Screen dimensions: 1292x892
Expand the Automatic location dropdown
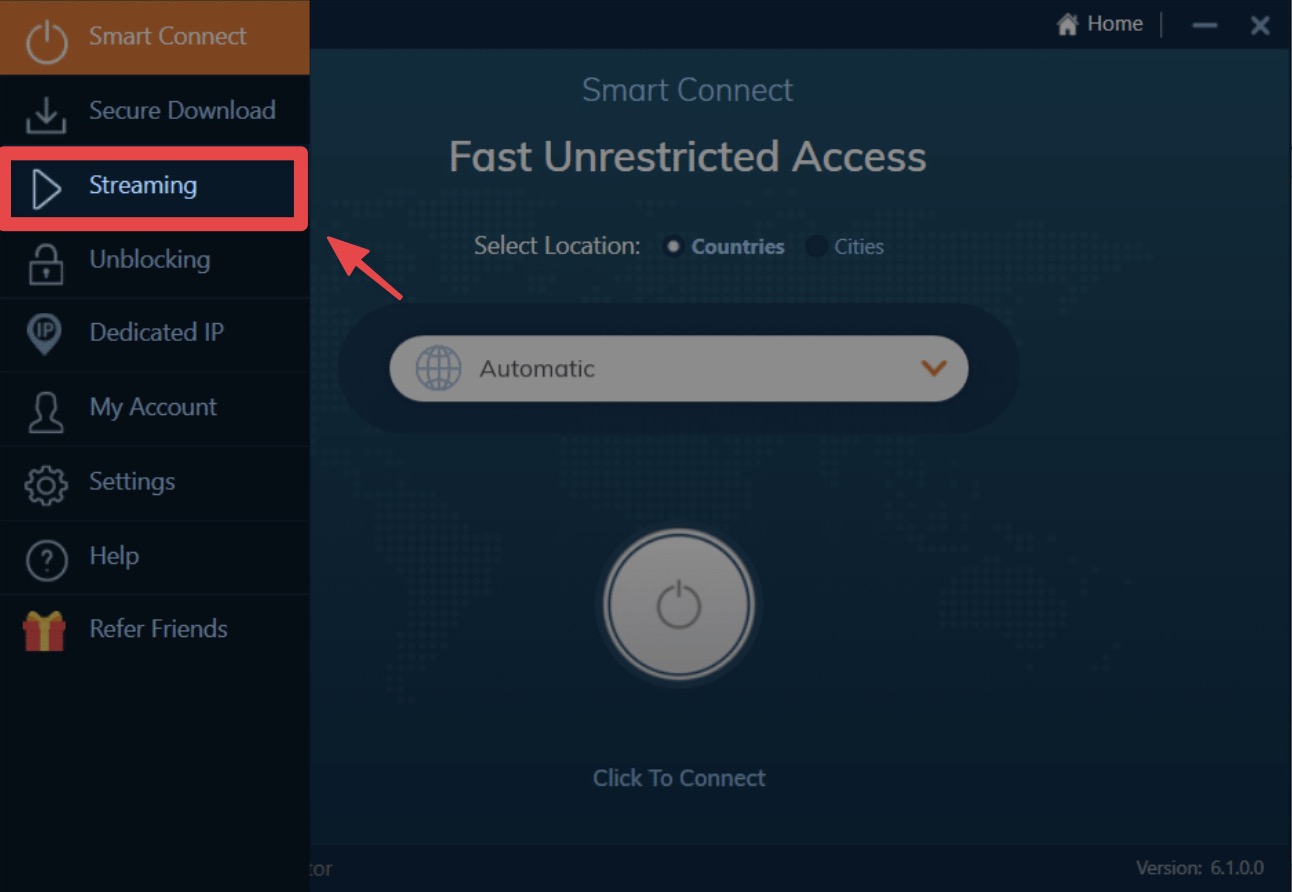678,368
